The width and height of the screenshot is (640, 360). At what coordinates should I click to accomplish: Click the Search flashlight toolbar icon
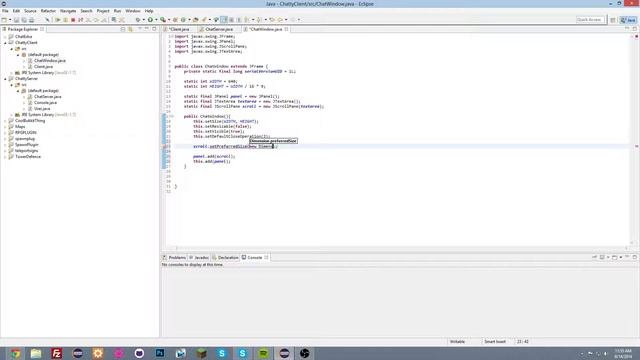click(204, 20)
